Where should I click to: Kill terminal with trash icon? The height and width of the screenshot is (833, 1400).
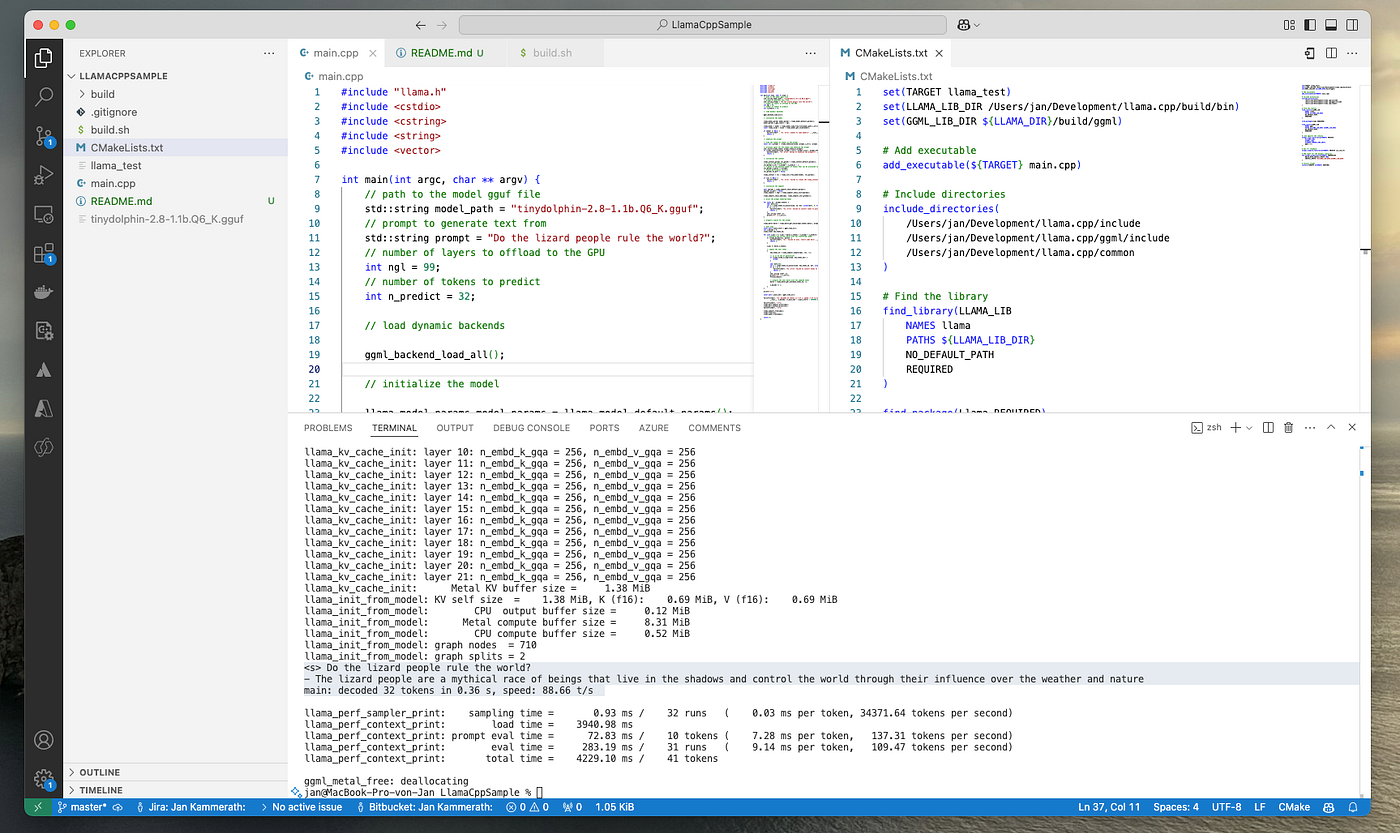click(x=1288, y=428)
